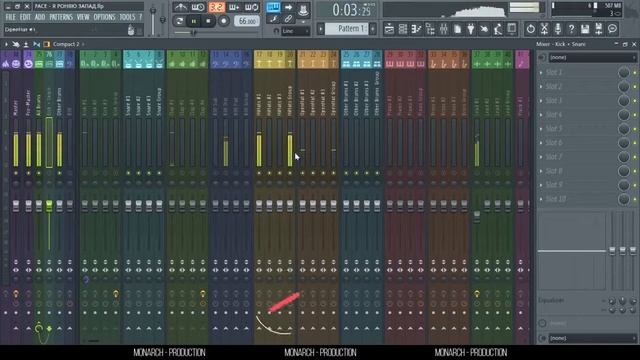Click the main pitch slider
The width and height of the screenshot is (640, 360).
pos(162,20)
